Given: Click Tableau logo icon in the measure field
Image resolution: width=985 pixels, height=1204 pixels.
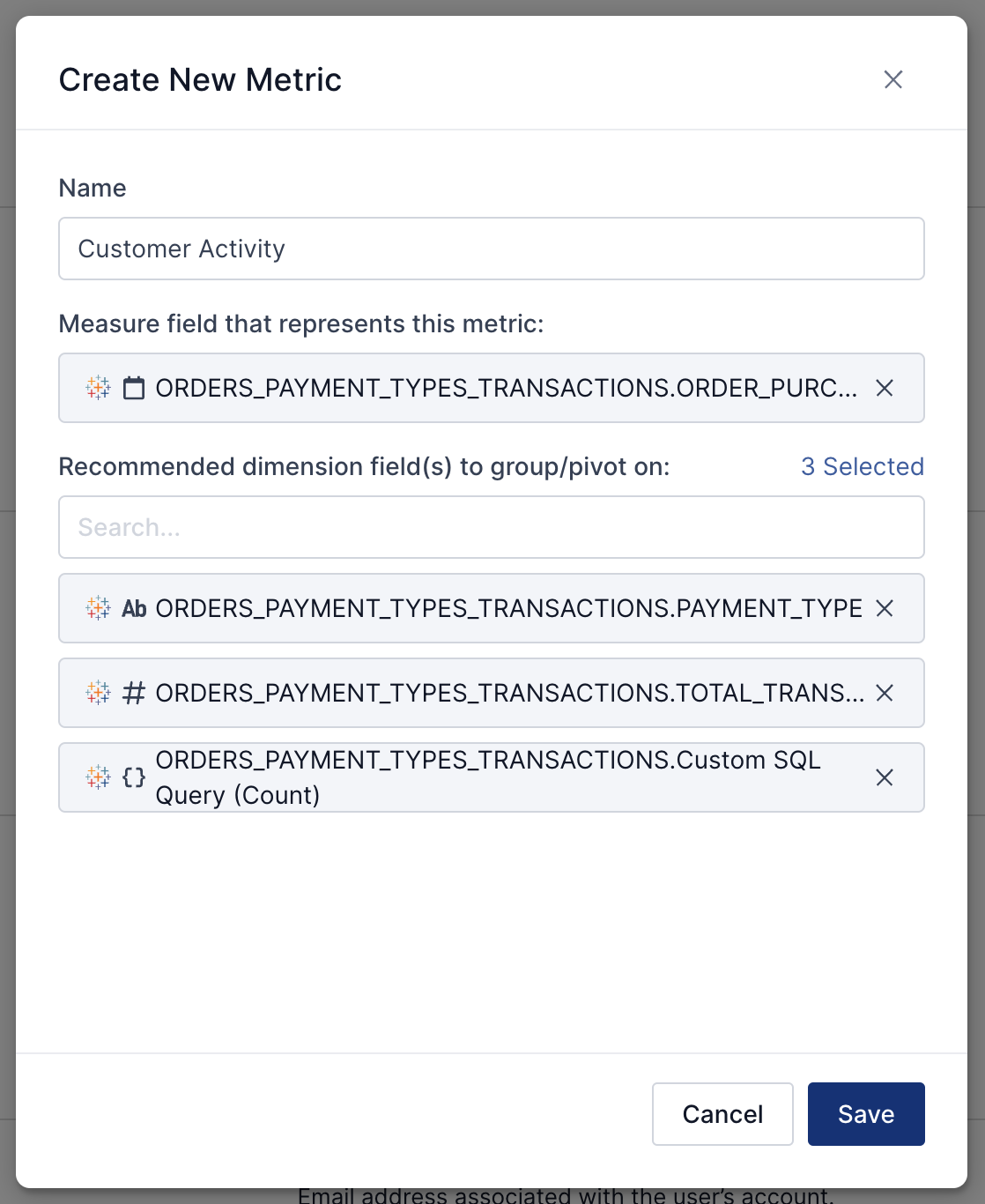Looking at the screenshot, I should point(98,388).
